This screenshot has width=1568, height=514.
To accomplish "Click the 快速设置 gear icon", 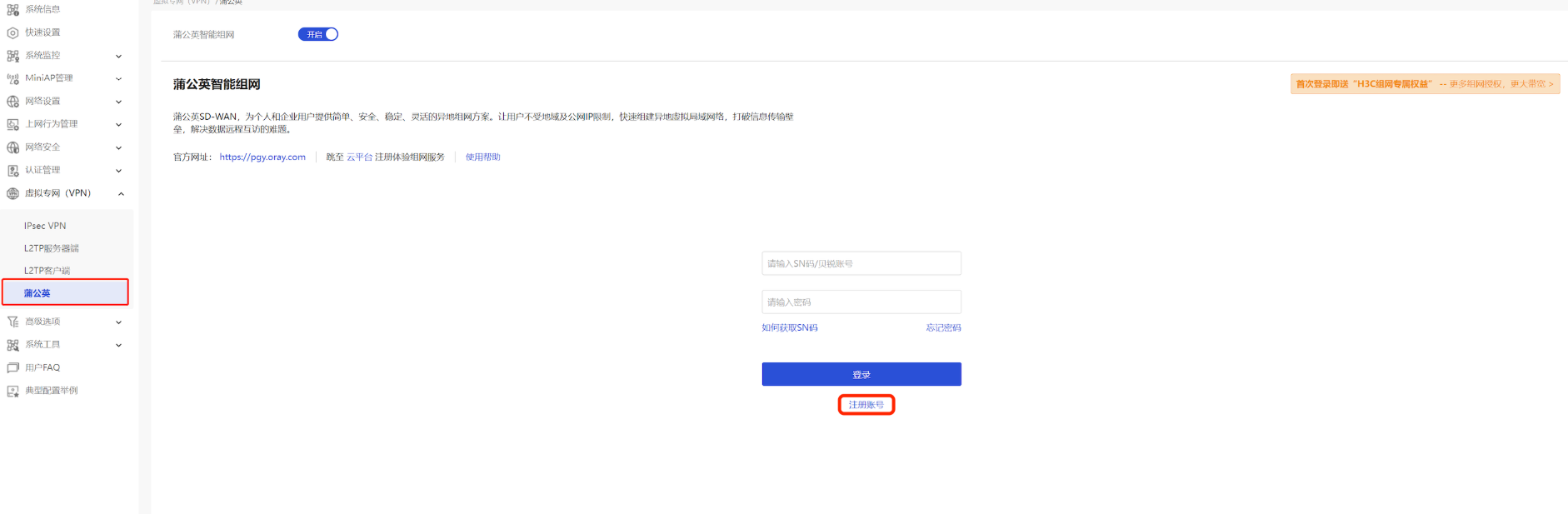I will tap(12, 33).
